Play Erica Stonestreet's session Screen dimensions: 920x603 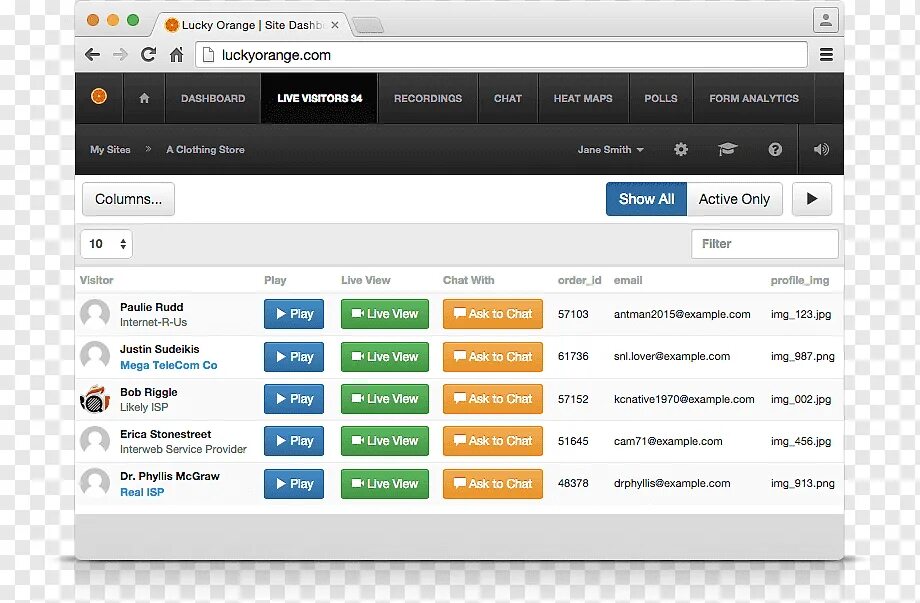[x=294, y=441]
